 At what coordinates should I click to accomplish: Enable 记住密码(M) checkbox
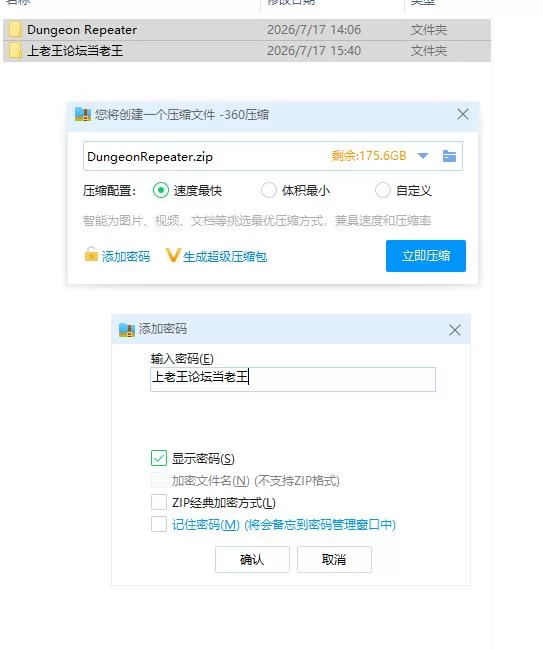(x=159, y=524)
